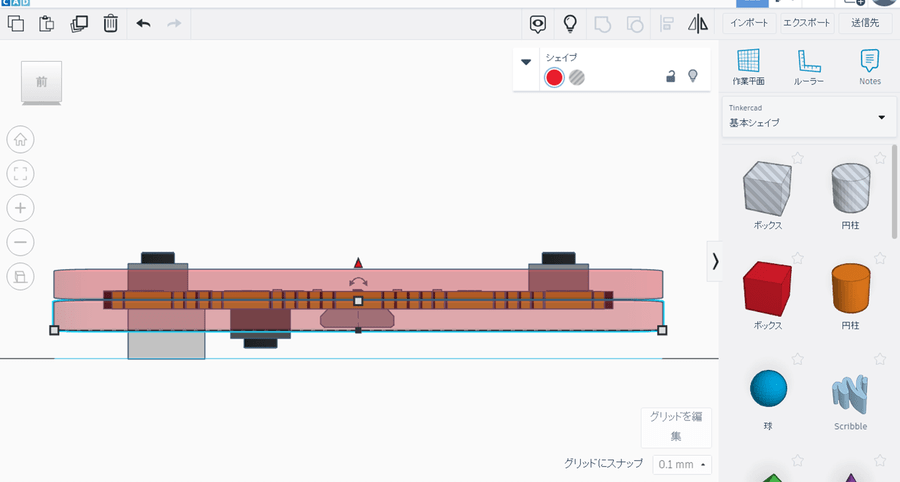Toggle the shape lock padlock icon

point(671,76)
